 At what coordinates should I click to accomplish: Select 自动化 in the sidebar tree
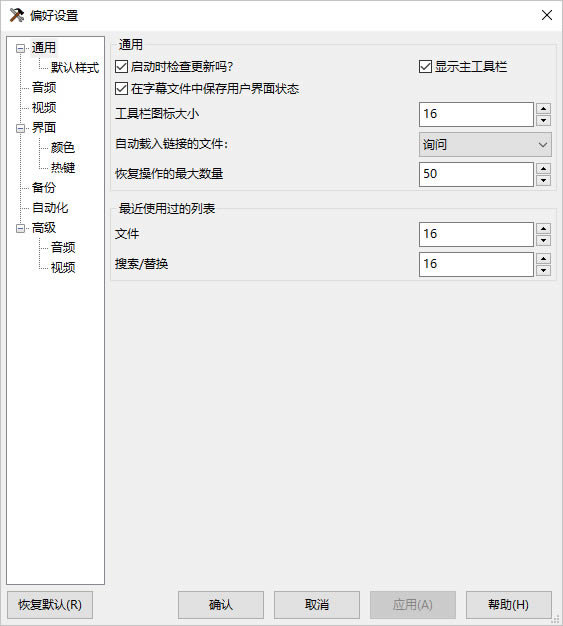(x=50, y=207)
